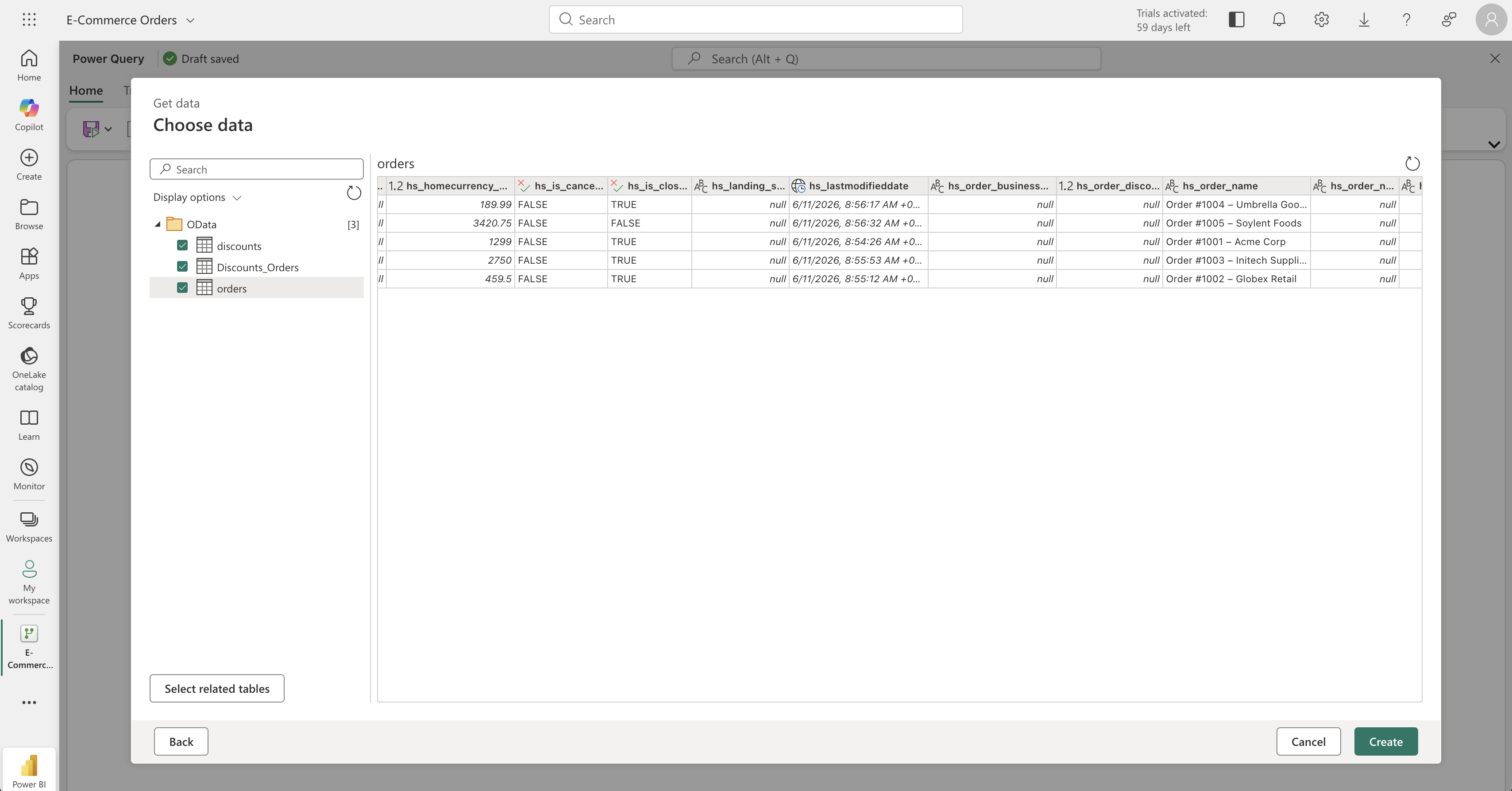This screenshot has width=1512, height=791.
Task: Click the save and run icon in ribbon
Action: (x=91, y=128)
